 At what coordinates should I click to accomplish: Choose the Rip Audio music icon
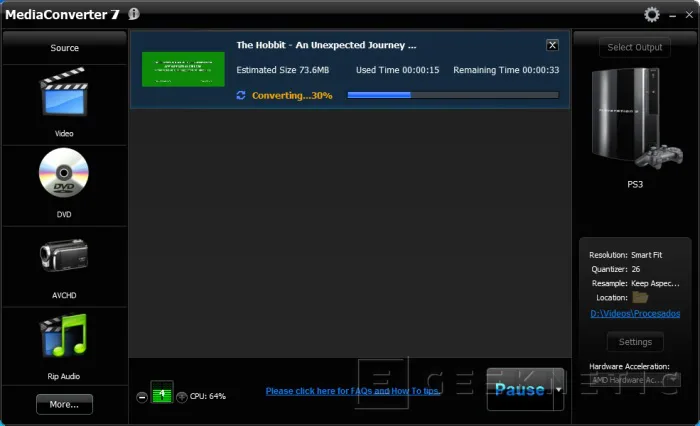(x=64, y=336)
